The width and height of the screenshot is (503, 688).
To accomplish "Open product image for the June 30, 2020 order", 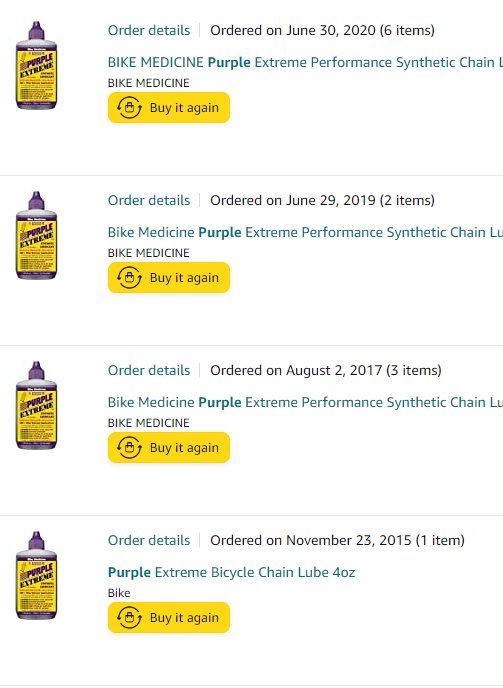I will [x=36, y=65].
